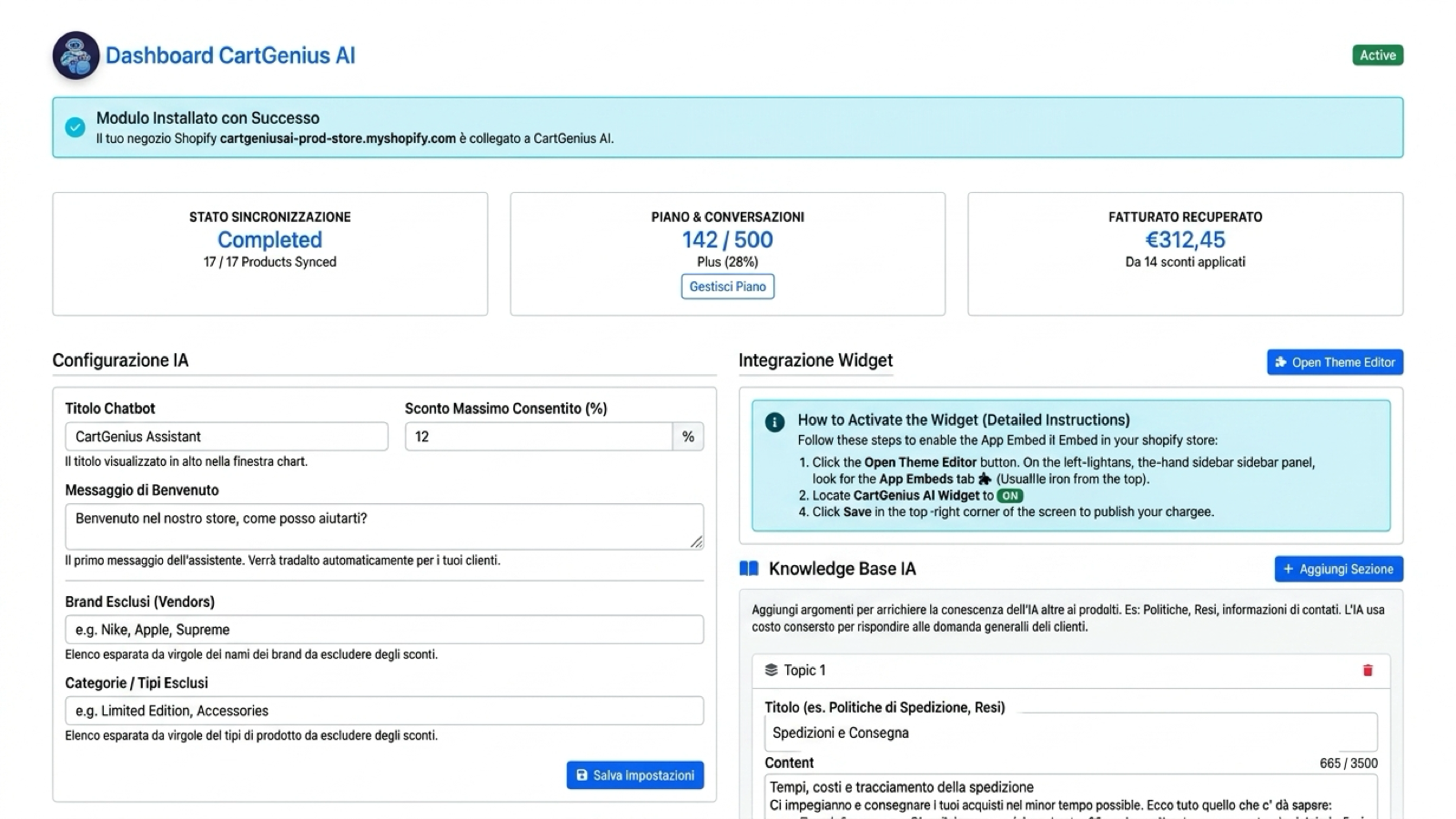Click the Topic 1 Content textarea

1071,797
